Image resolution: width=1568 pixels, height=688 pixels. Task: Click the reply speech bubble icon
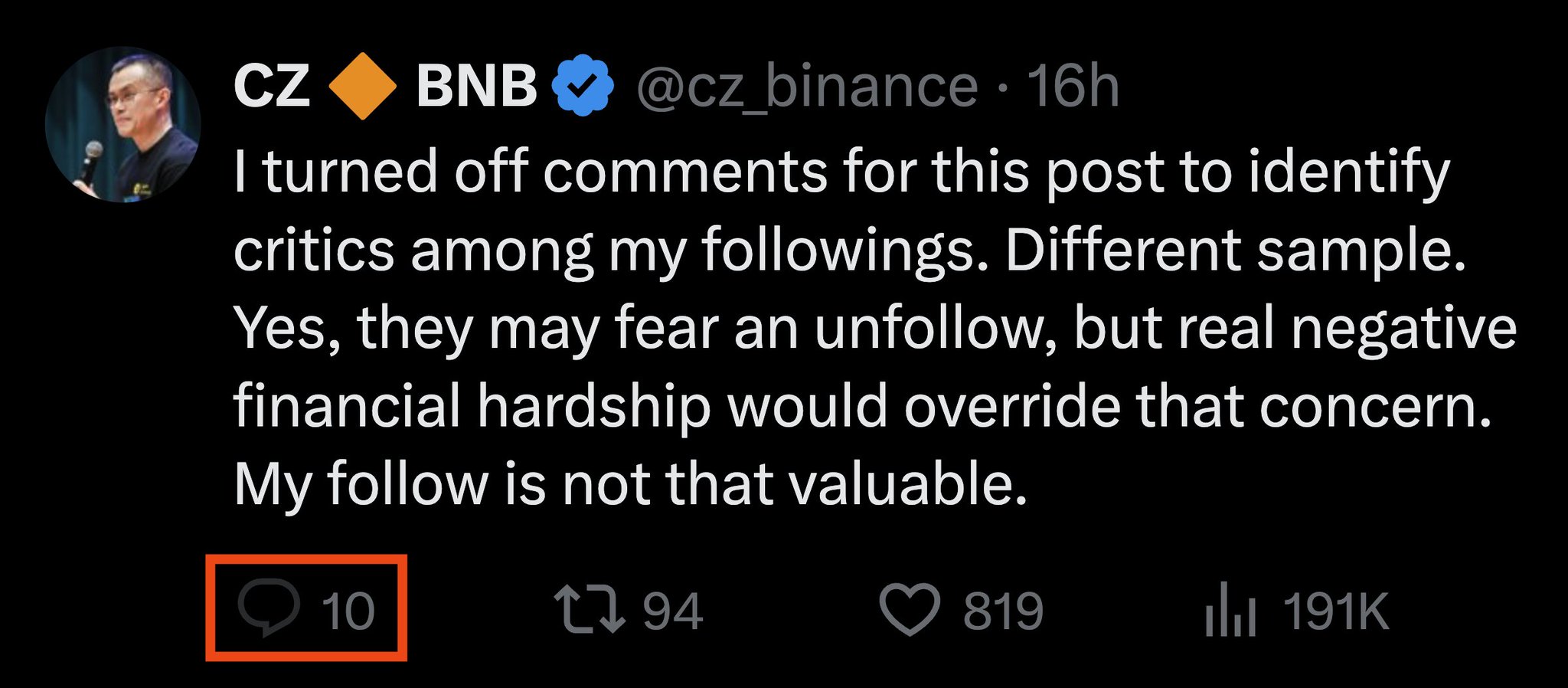pos(268,608)
